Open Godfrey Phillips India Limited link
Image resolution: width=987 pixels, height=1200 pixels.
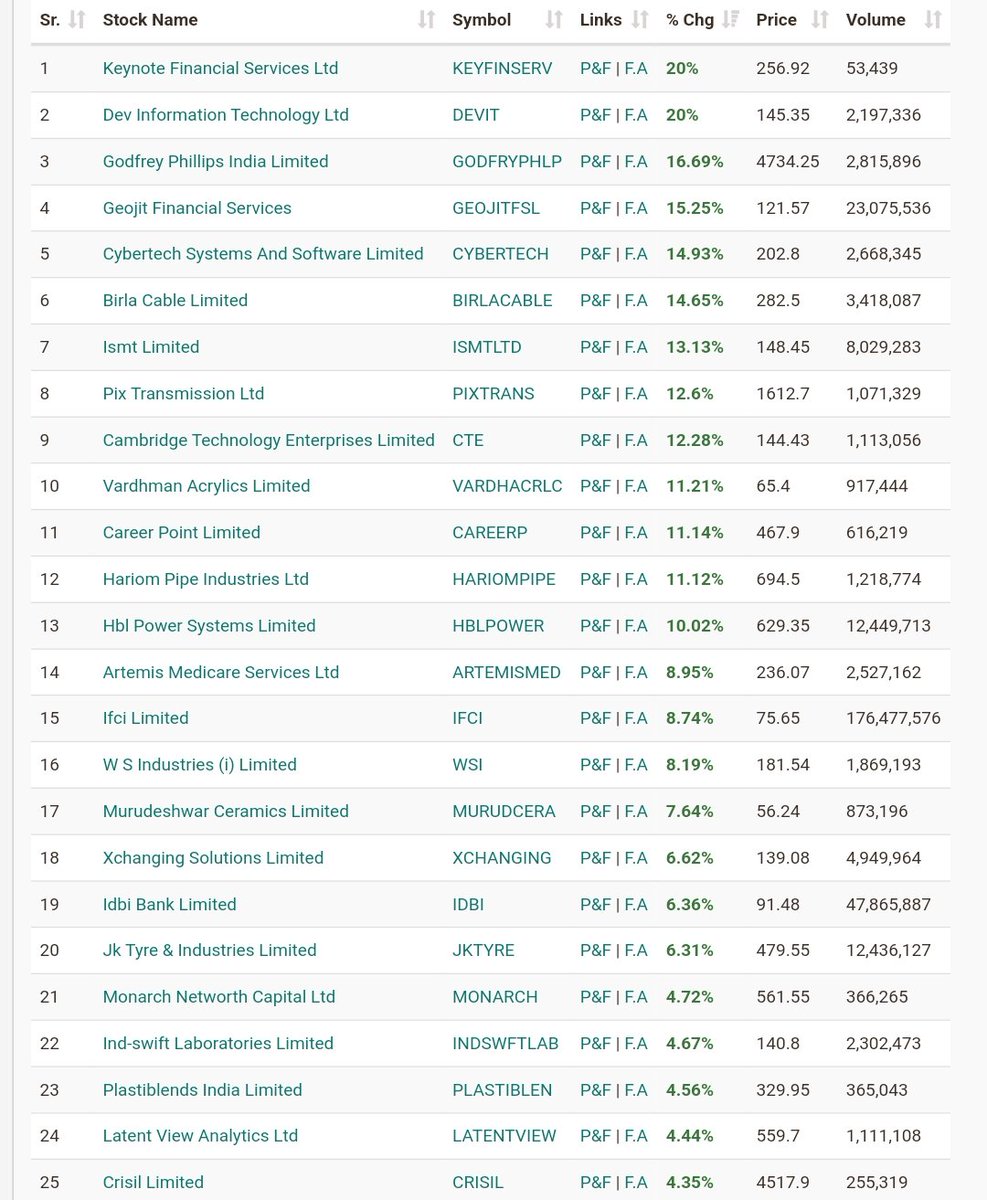[215, 161]
